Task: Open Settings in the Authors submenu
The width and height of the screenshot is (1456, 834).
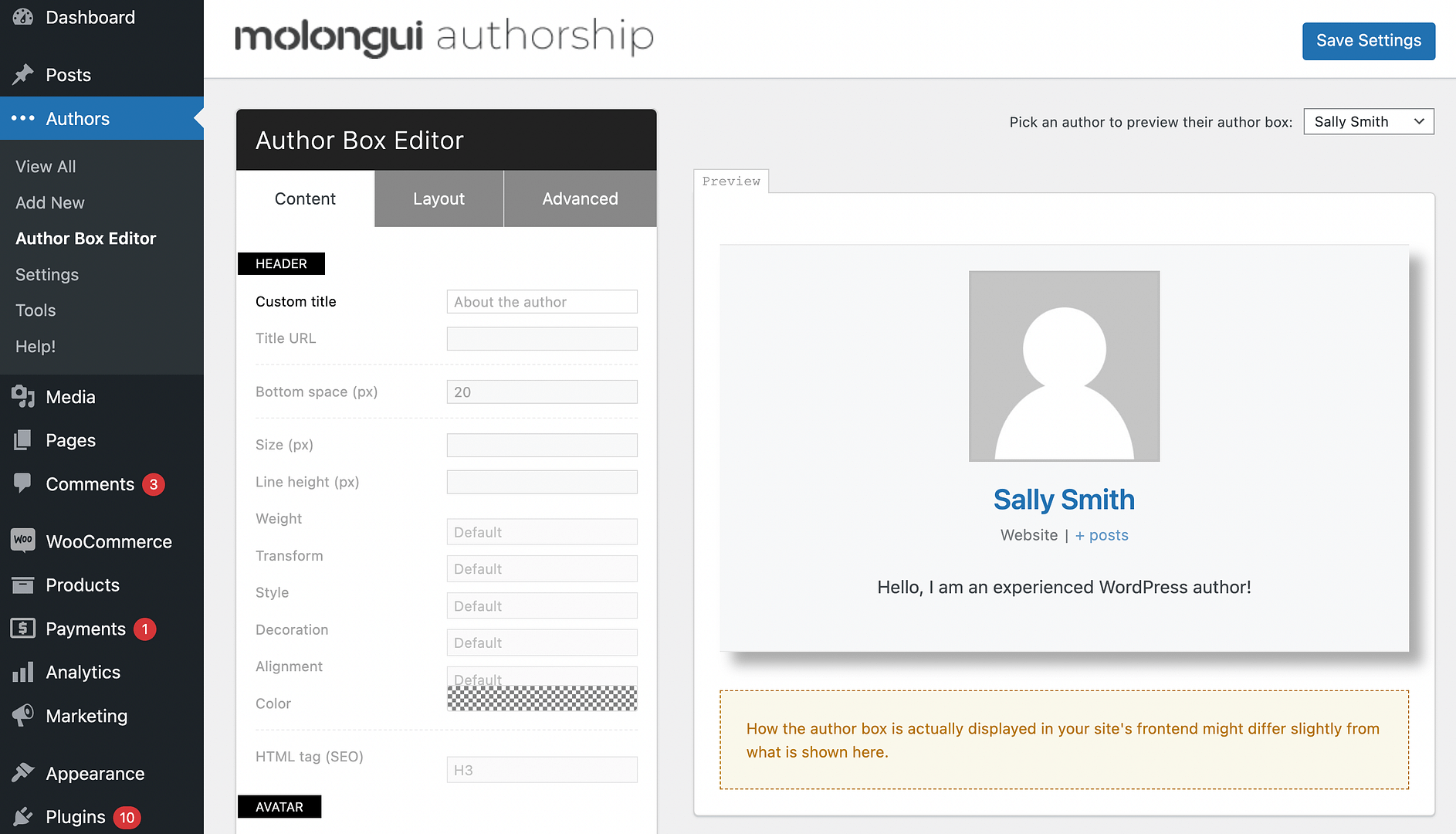Action: click(x=47, y=275)
